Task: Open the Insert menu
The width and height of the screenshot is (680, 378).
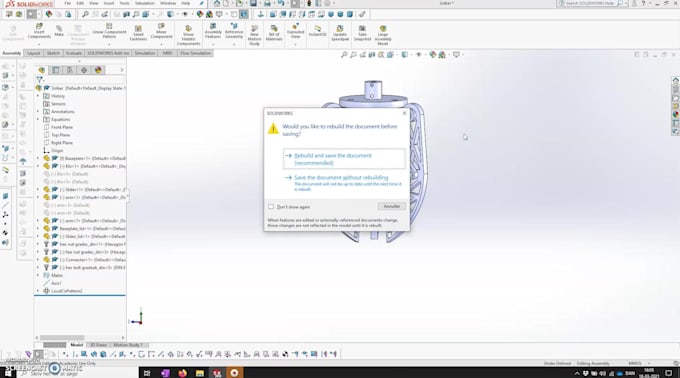Action: click(109, 3)
